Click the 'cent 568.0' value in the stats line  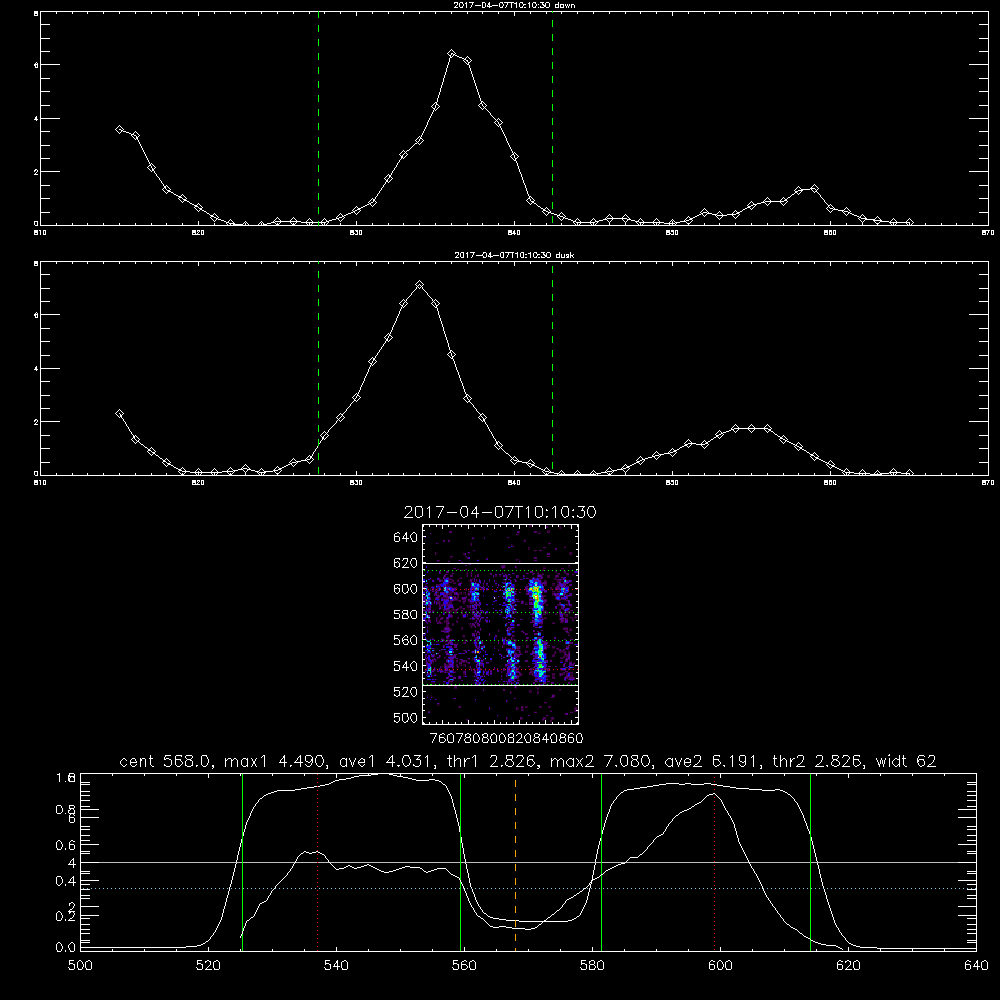165,761
